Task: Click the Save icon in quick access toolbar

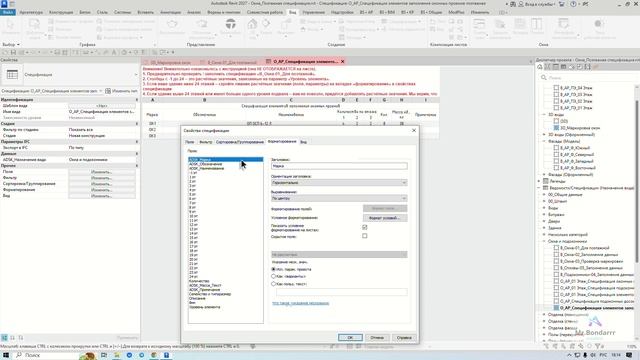Action: coord(13,52)
